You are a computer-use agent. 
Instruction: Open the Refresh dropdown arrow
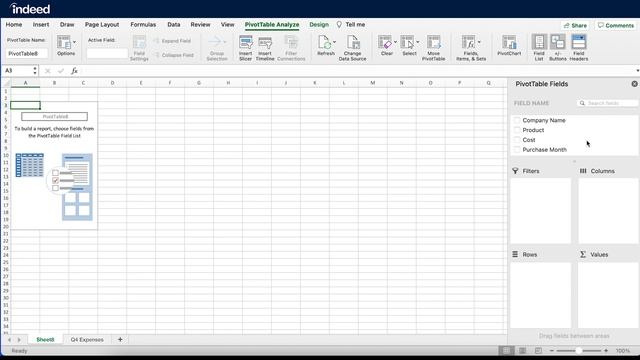[334, 42]
